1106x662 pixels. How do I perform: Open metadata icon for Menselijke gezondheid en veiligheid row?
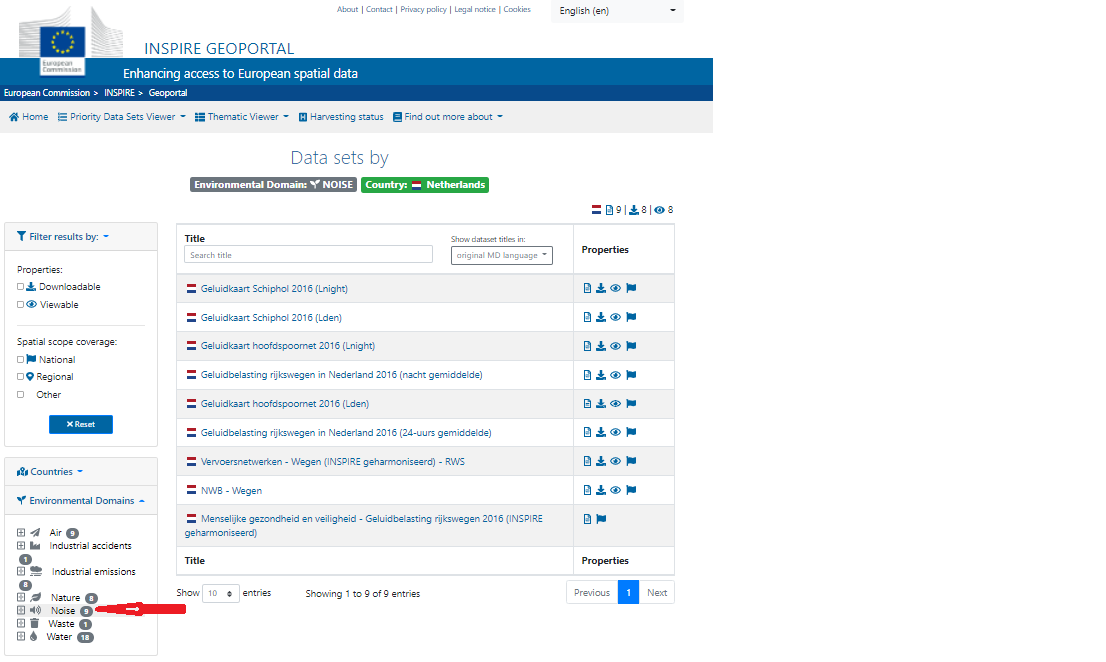(x=587, y=519)
